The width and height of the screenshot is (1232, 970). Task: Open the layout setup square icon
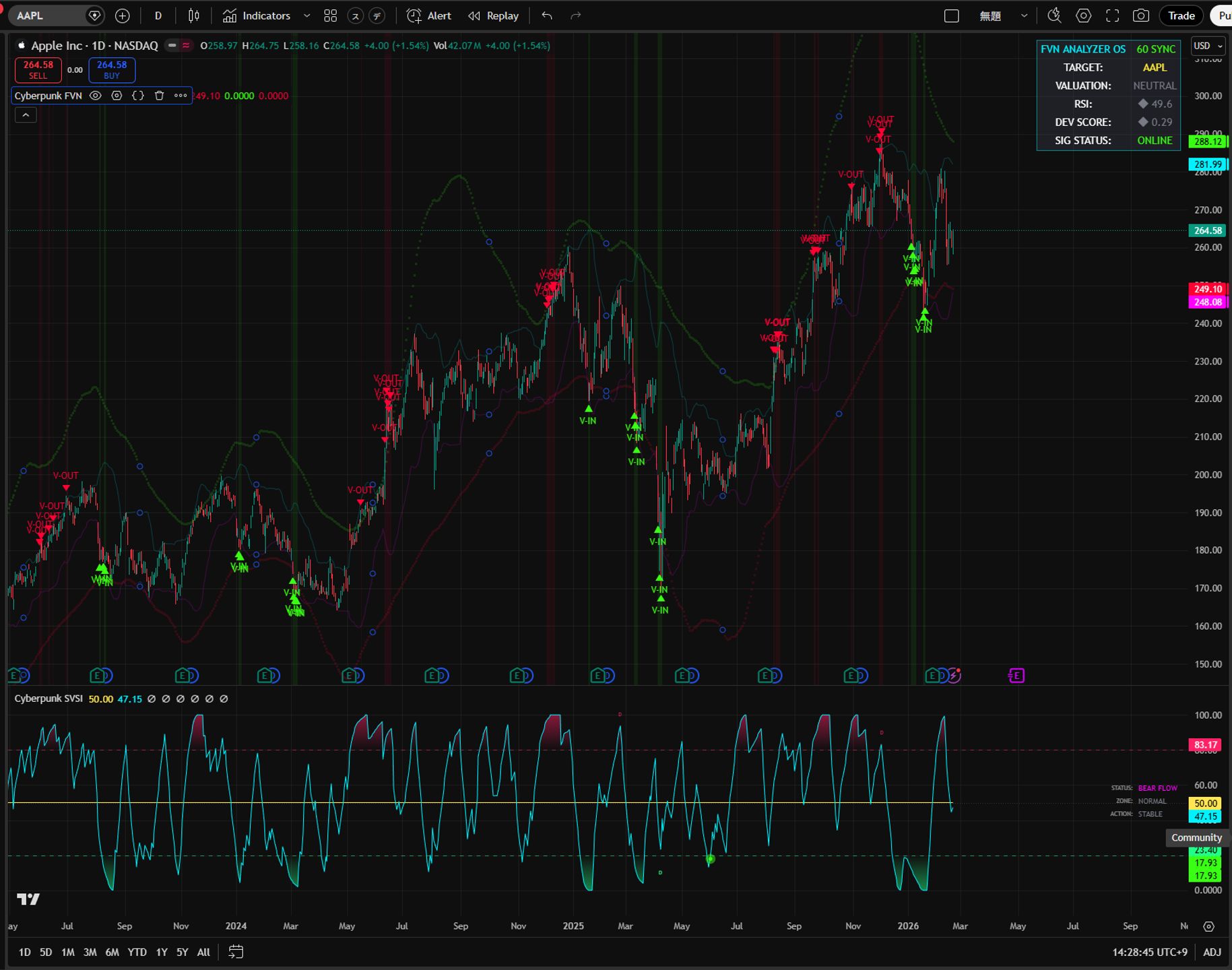(x=952, y=15)
